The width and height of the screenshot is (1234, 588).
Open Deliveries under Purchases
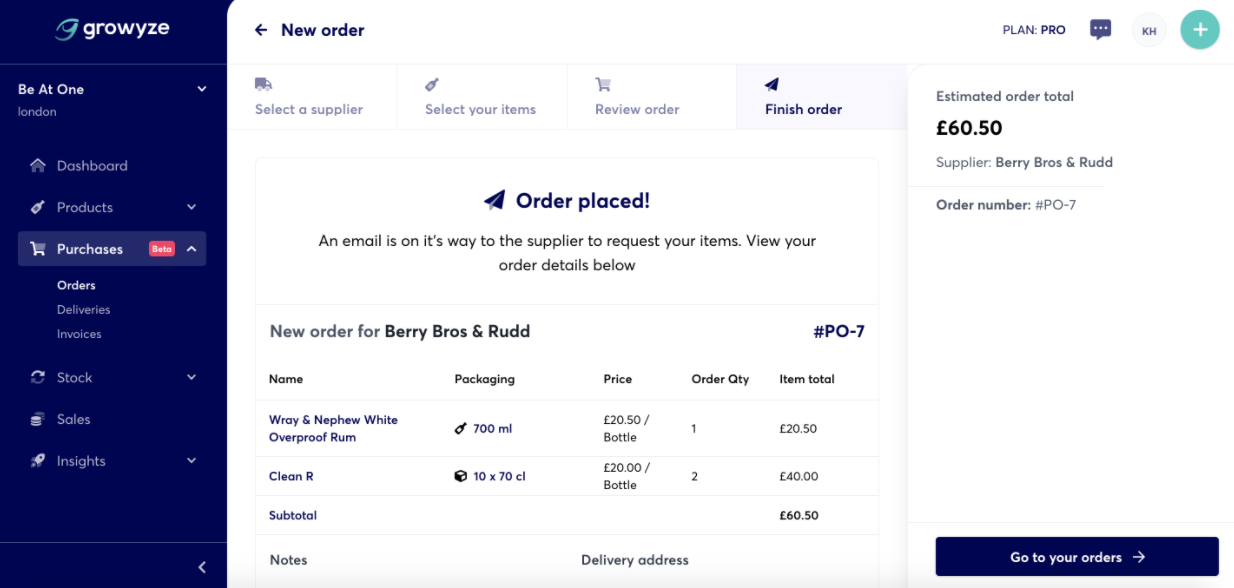[83, 310]
